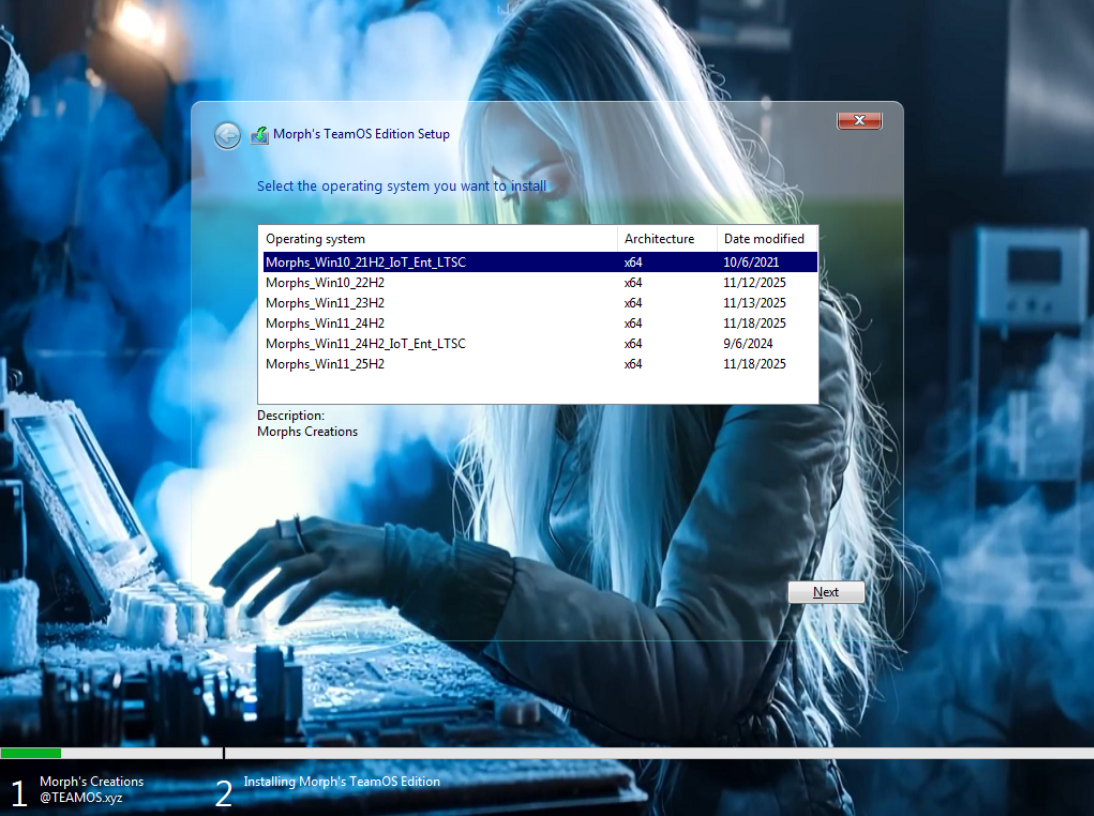Click the "Select the operating system" heading
This screenshot has width=1094, height=816.
tap(402, 186)
